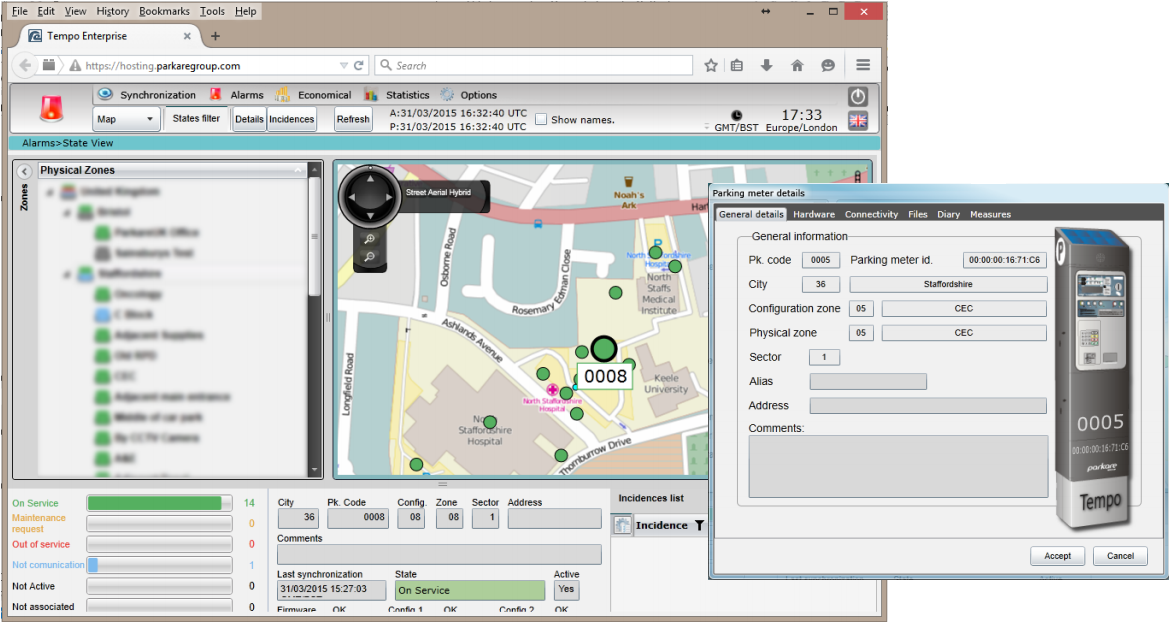Screen dimensions: 1169x622
Task: Click the power logout icon
Action: [x=858, y=96]
